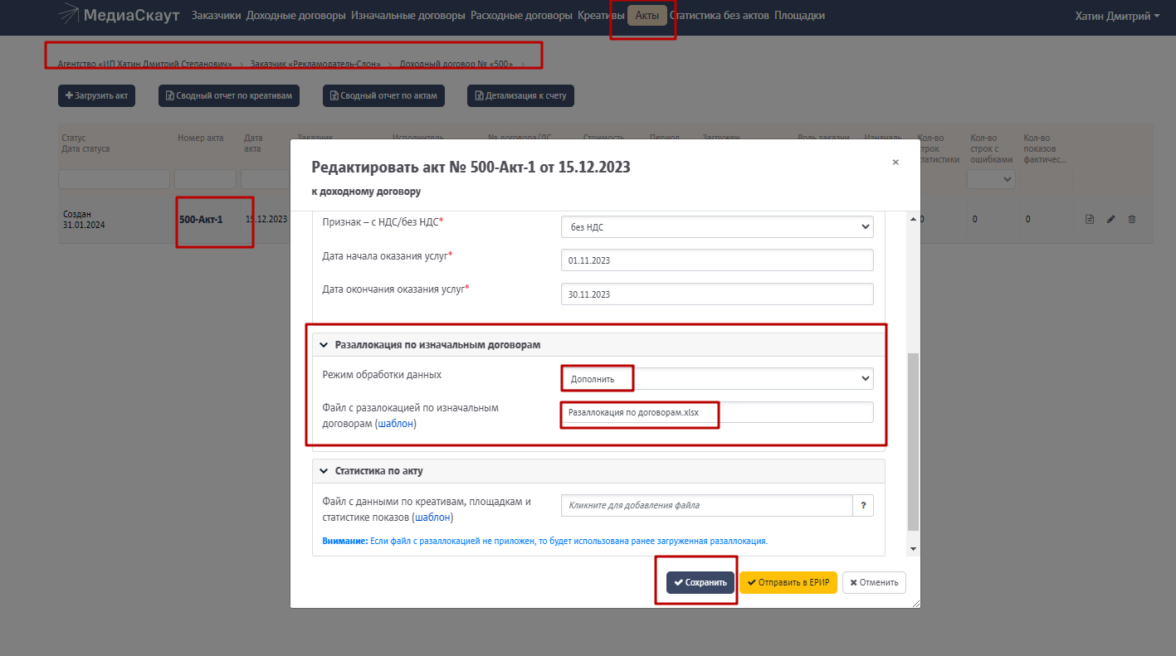Click Детализация к счету button
1176x656 pixels.
pos(520,95)
